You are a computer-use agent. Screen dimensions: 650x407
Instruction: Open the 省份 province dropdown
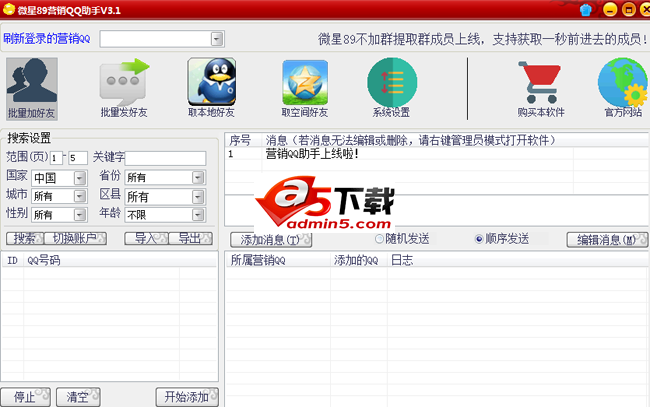pos(198,178)
